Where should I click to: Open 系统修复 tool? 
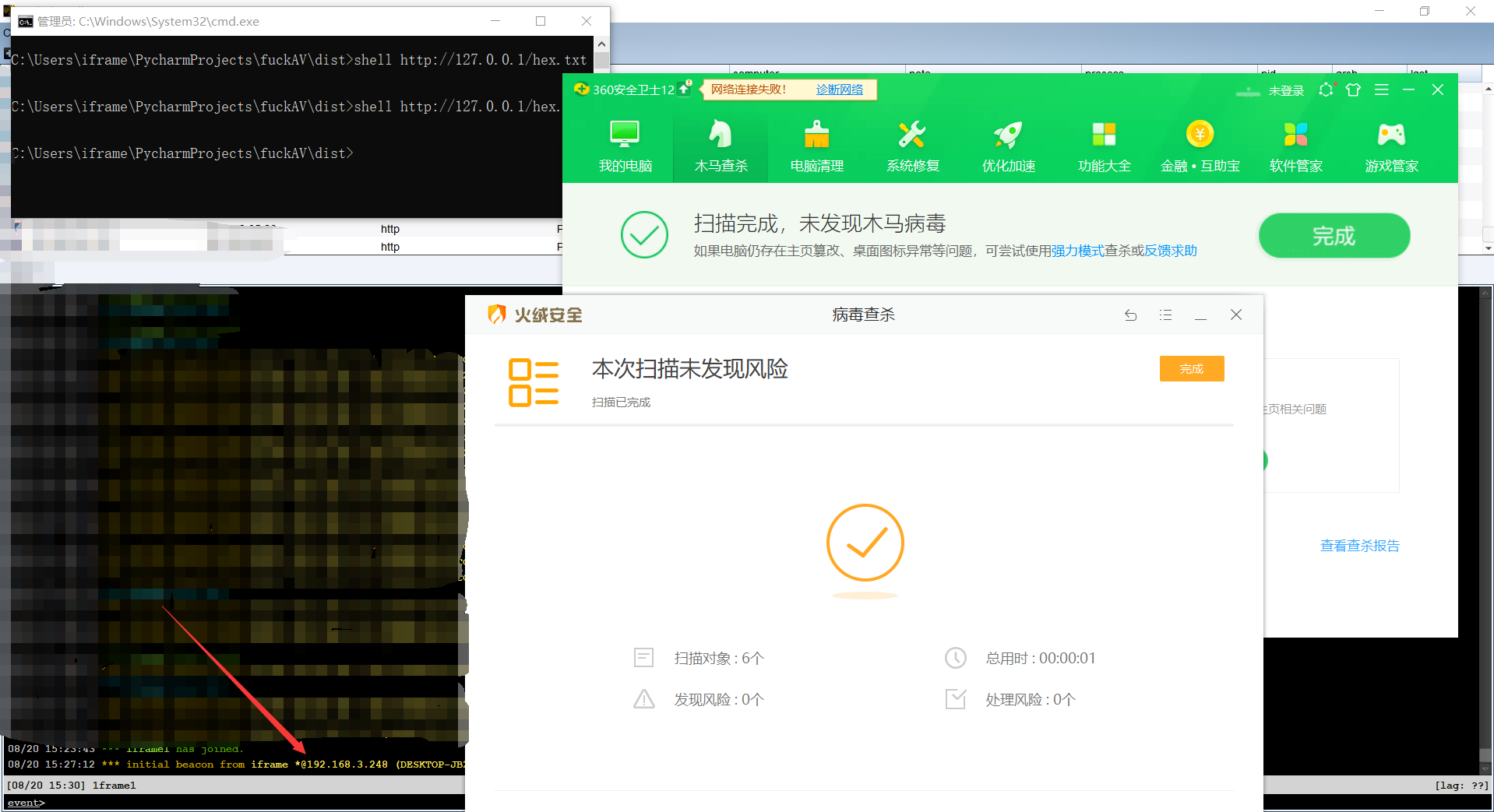912,146
